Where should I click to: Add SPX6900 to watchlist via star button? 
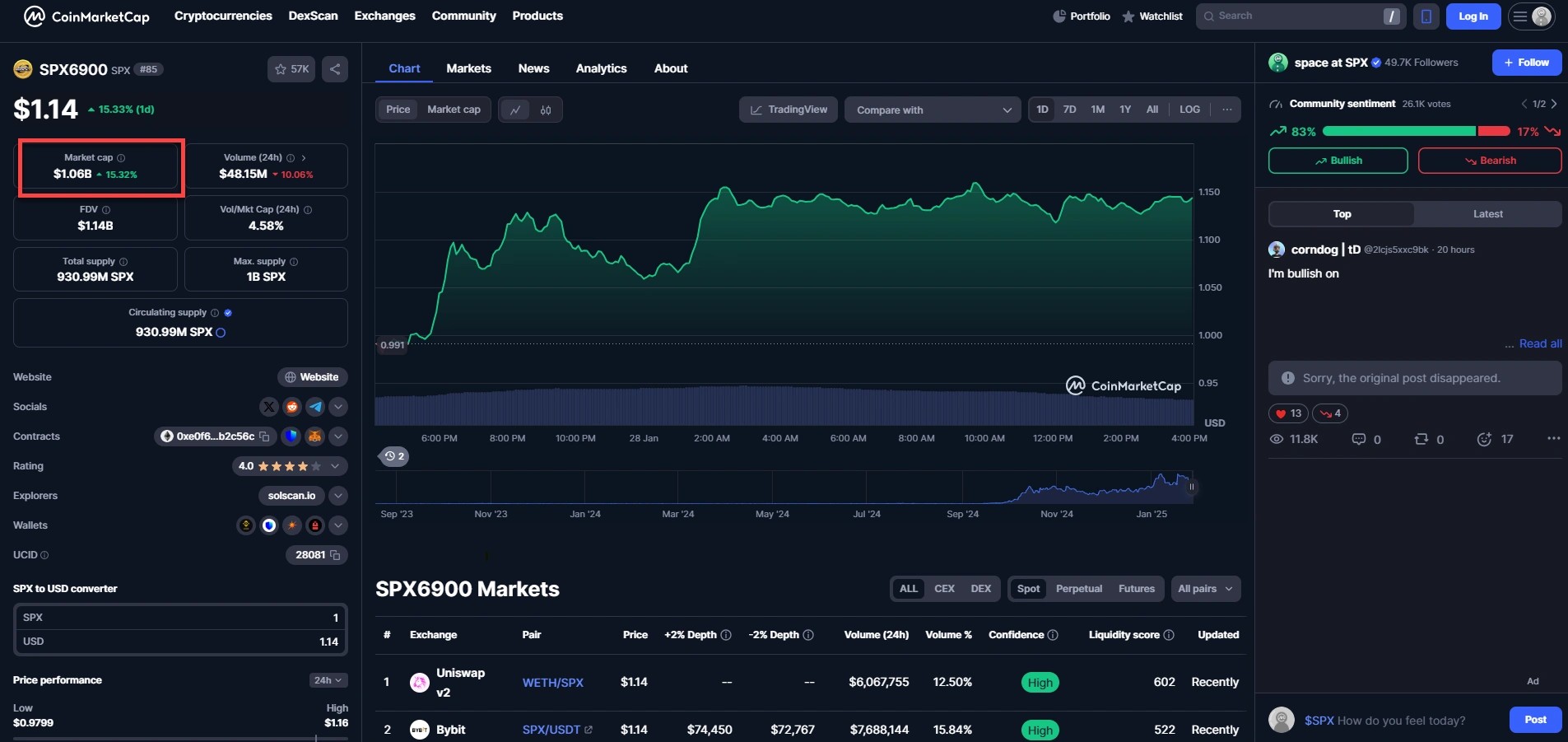click(291, 69)
